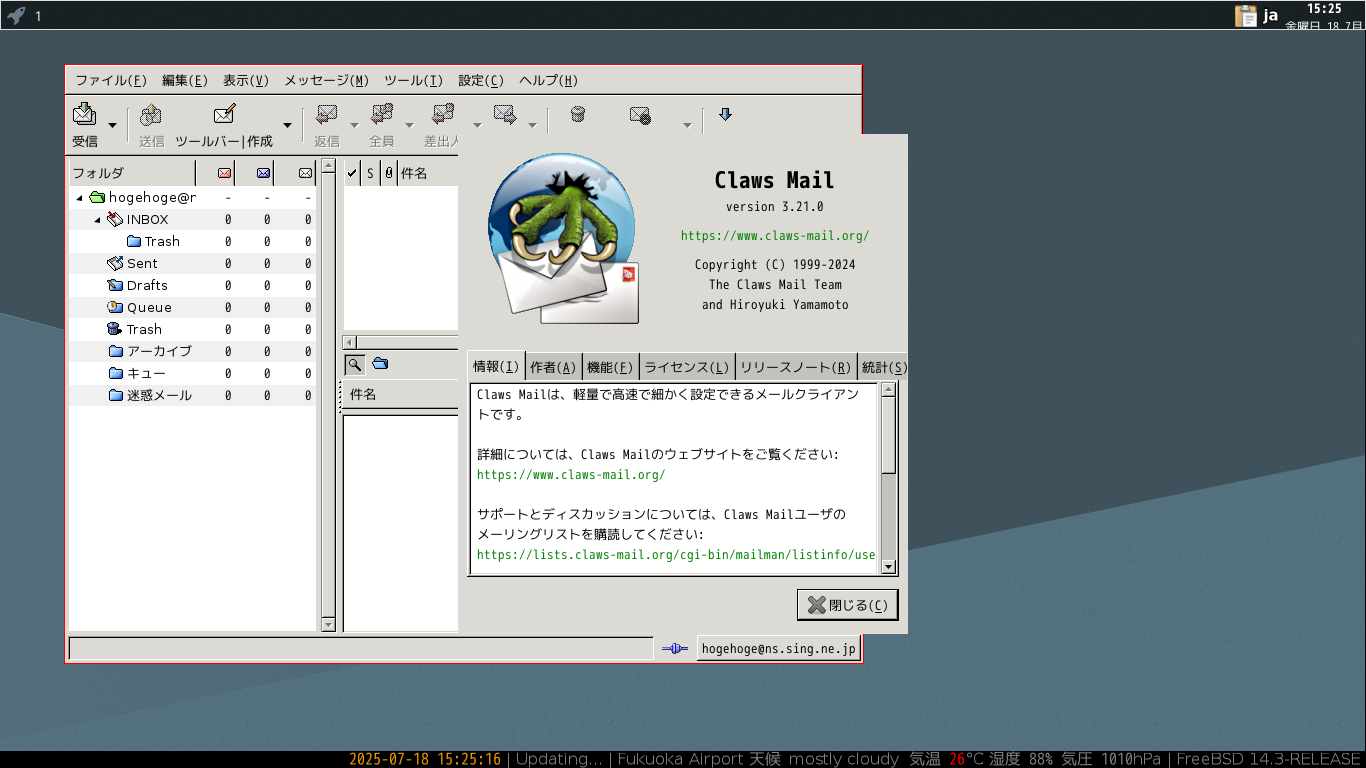
Task: Open the 全員 reply-all dropdown arrow
Action: [409, 125]
